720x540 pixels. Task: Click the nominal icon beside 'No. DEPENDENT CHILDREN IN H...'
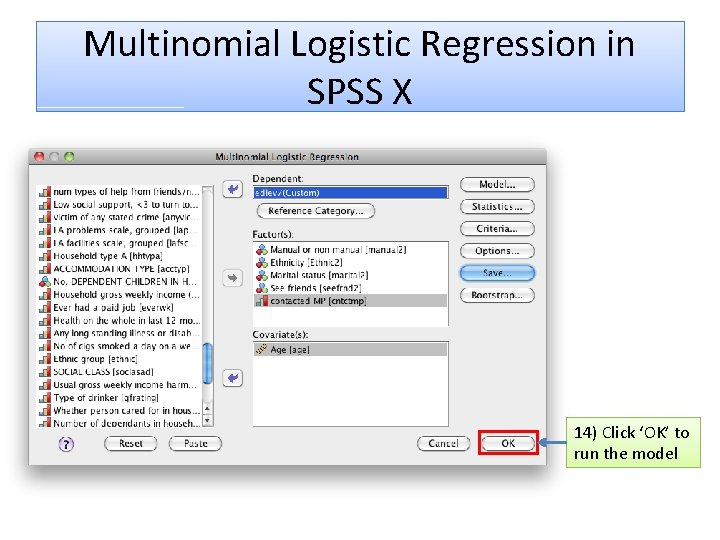click(45, 281)
